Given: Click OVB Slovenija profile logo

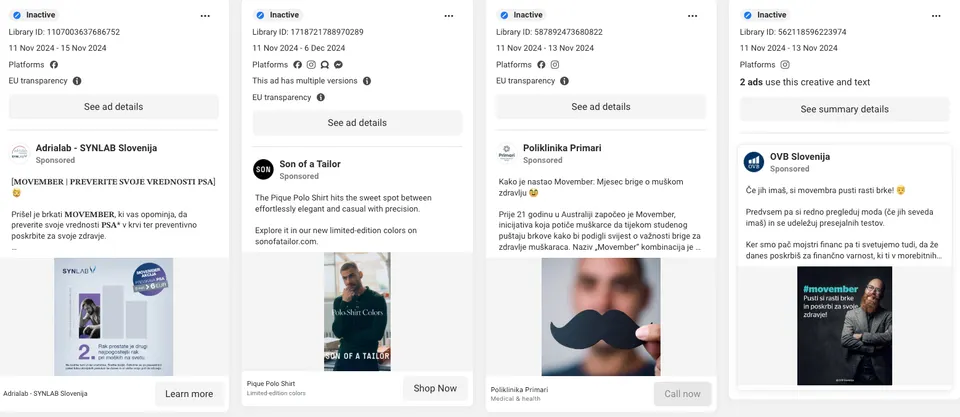Looking at the screenshot, I should pyautogui.click(x=754, y=162).
